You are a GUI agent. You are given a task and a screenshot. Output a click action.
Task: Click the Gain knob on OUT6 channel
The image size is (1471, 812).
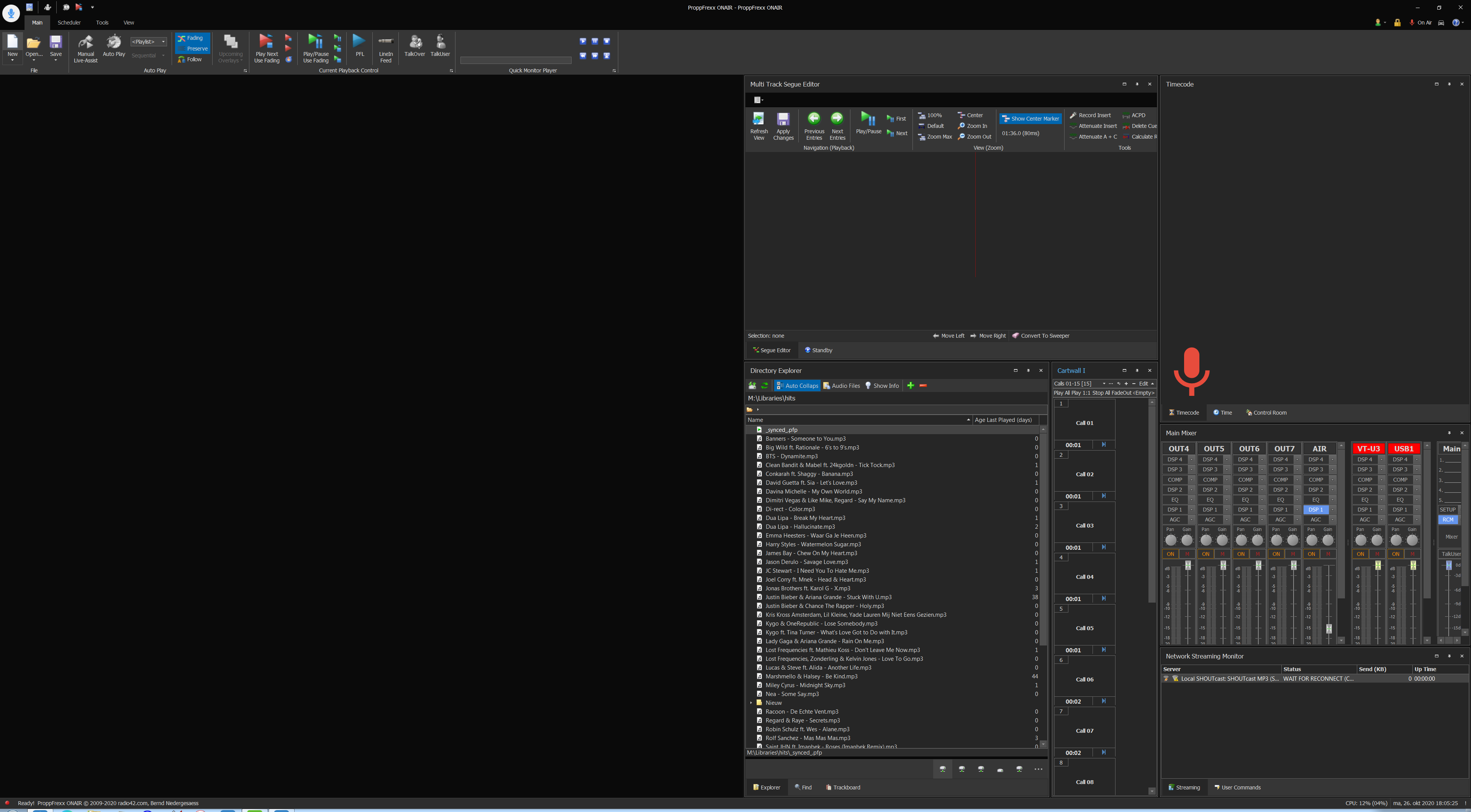[1257, 540]
